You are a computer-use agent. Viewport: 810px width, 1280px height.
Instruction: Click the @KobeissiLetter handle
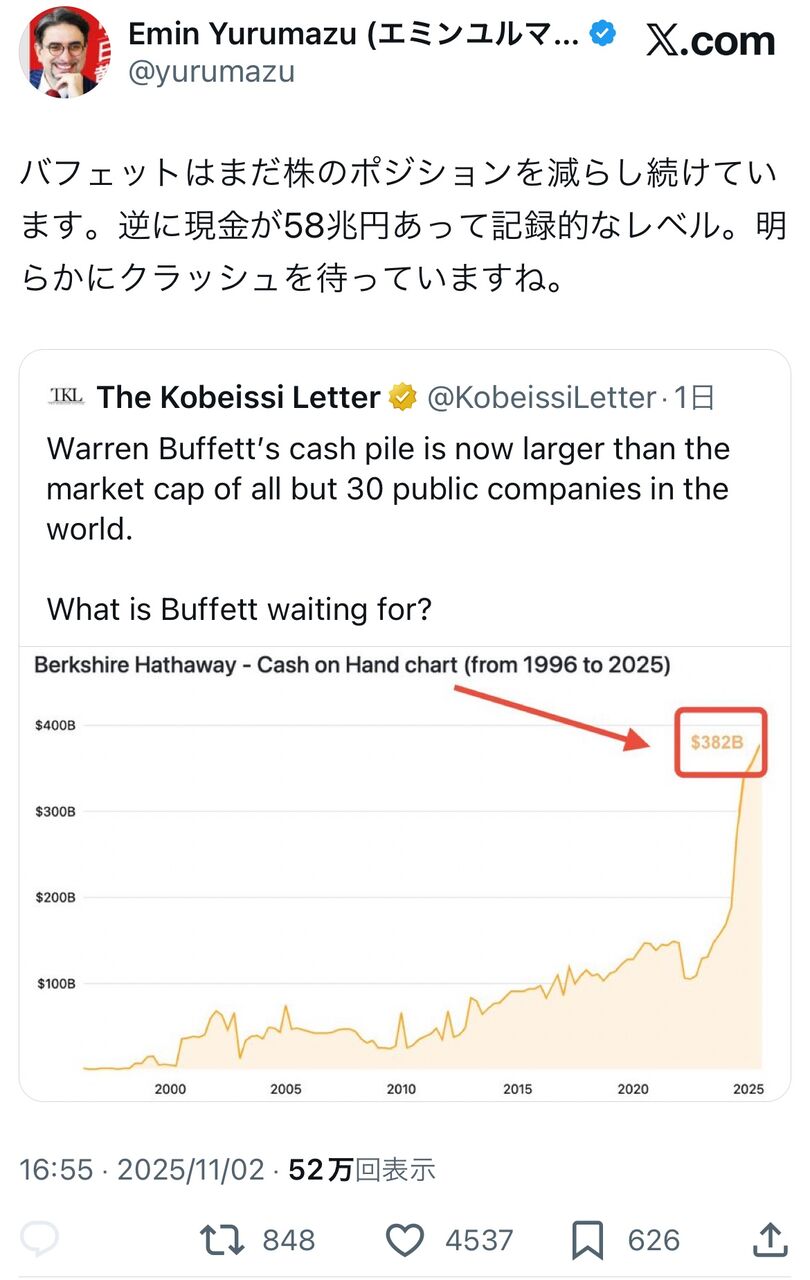pyautogui.click(x=541, y=398)
